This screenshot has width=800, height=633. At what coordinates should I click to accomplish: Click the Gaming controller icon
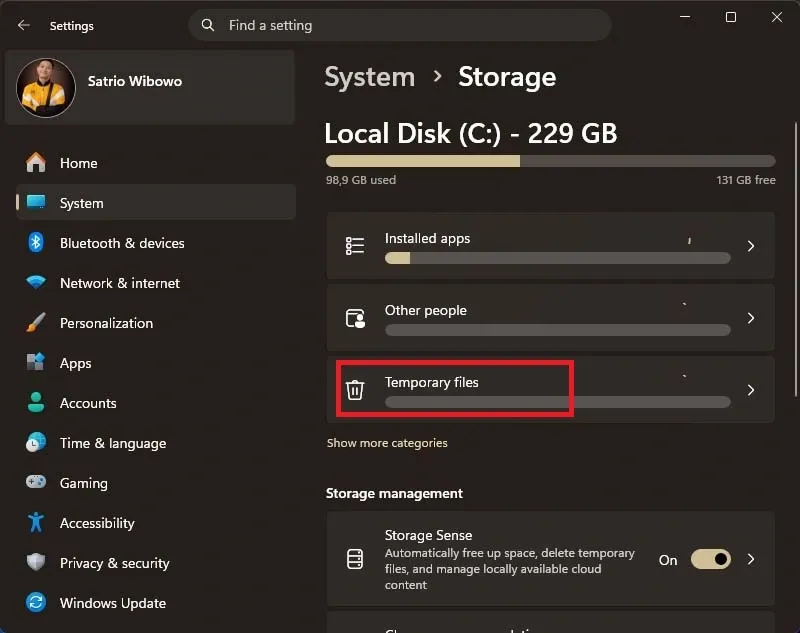tap(36, 483)
